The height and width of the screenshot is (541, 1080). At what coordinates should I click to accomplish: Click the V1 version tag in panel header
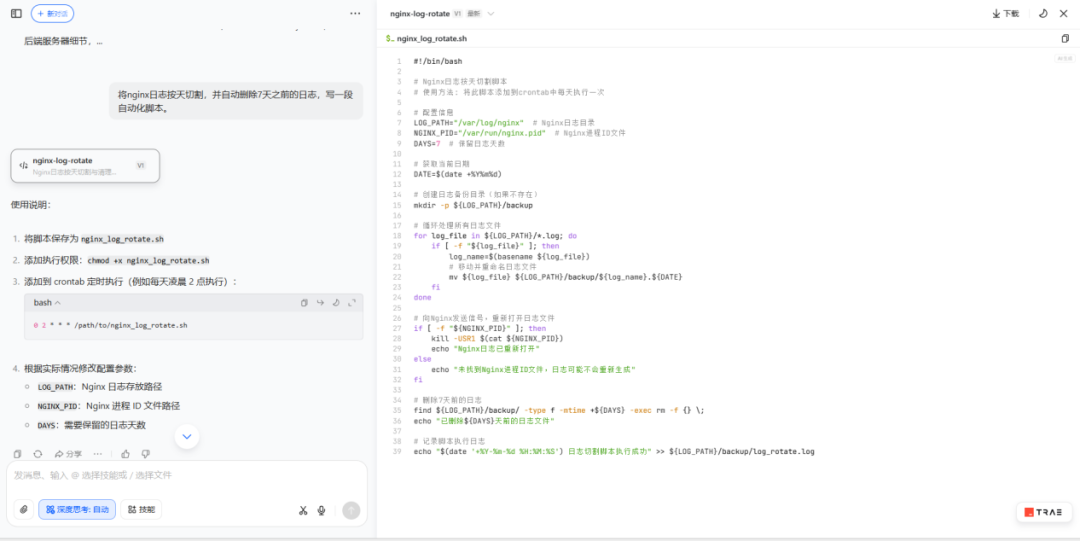click(x=457, y=14)
